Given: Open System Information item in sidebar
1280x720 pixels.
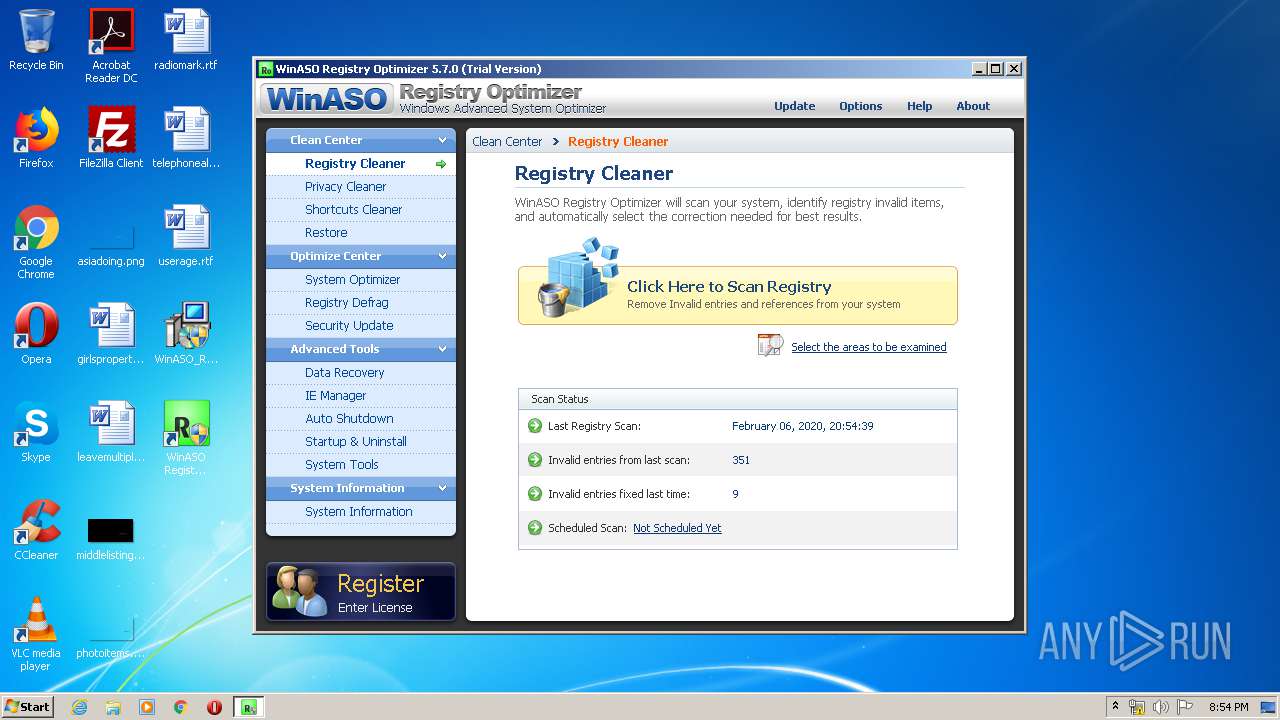Looking at the screenshot, I should tap(360, 511).
